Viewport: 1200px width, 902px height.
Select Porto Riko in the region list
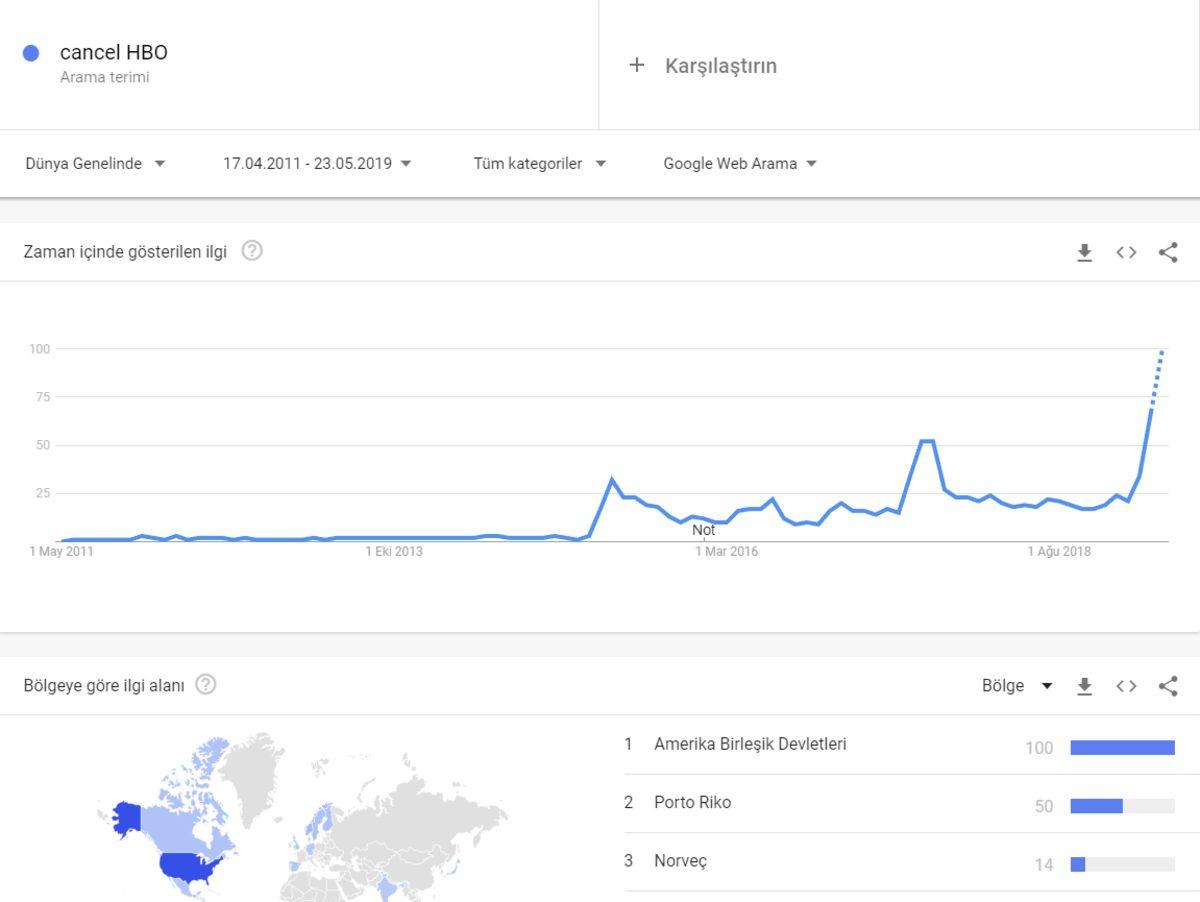click(x=692, y=802)
